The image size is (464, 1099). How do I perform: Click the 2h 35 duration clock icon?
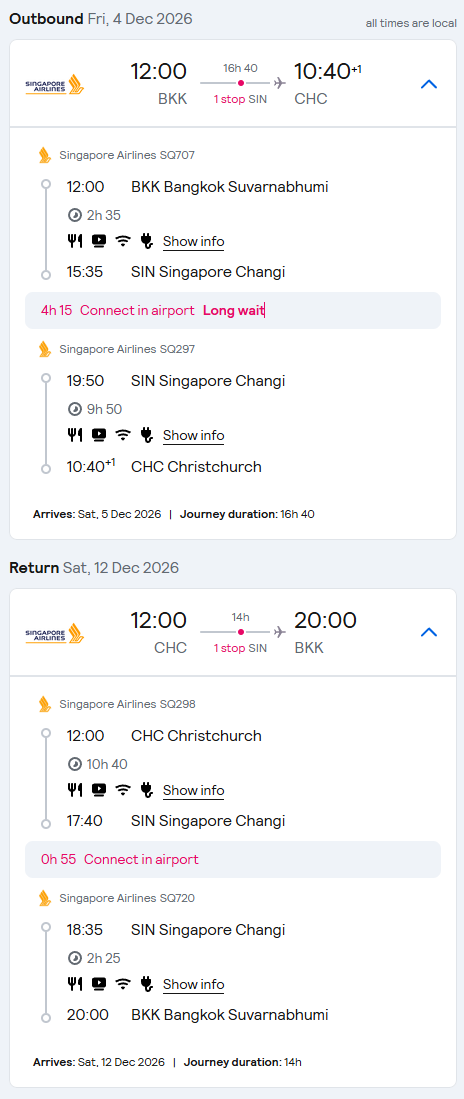pyautogui.click(x=74, y=215)
